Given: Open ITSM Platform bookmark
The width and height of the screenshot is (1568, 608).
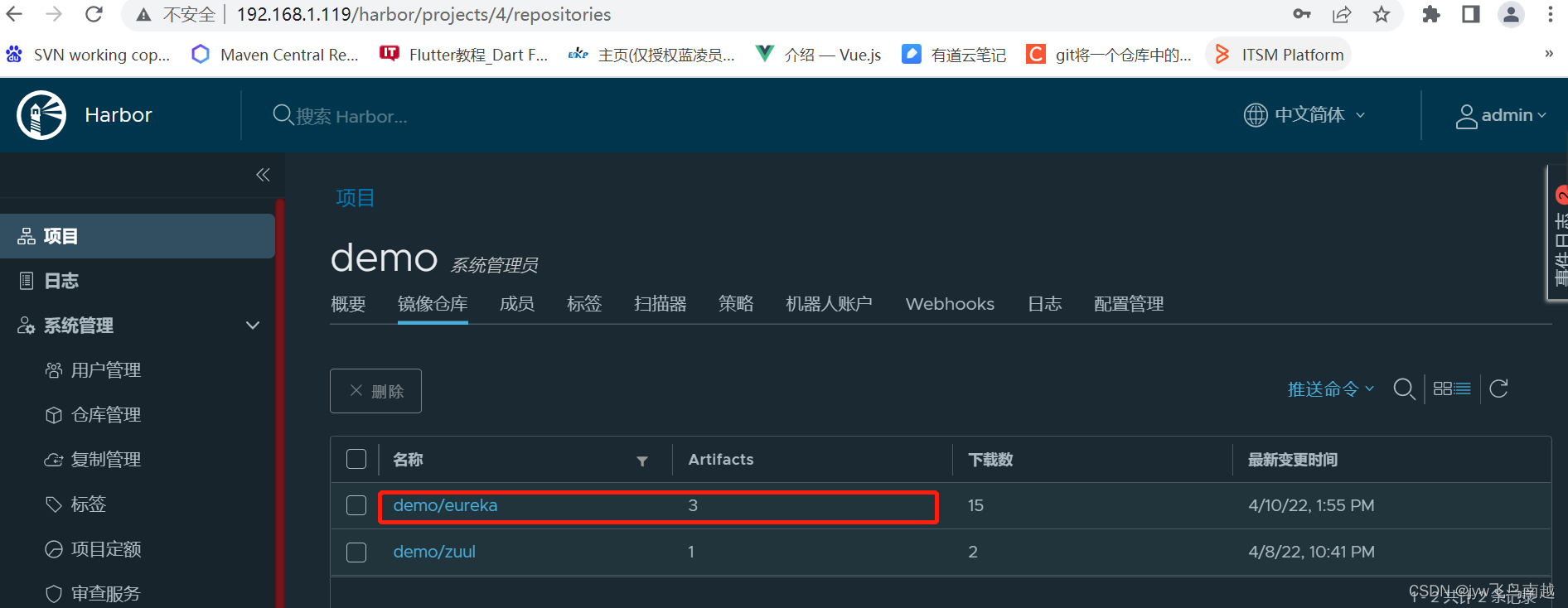Looking at the screenshot, I should pos(1279,55).
